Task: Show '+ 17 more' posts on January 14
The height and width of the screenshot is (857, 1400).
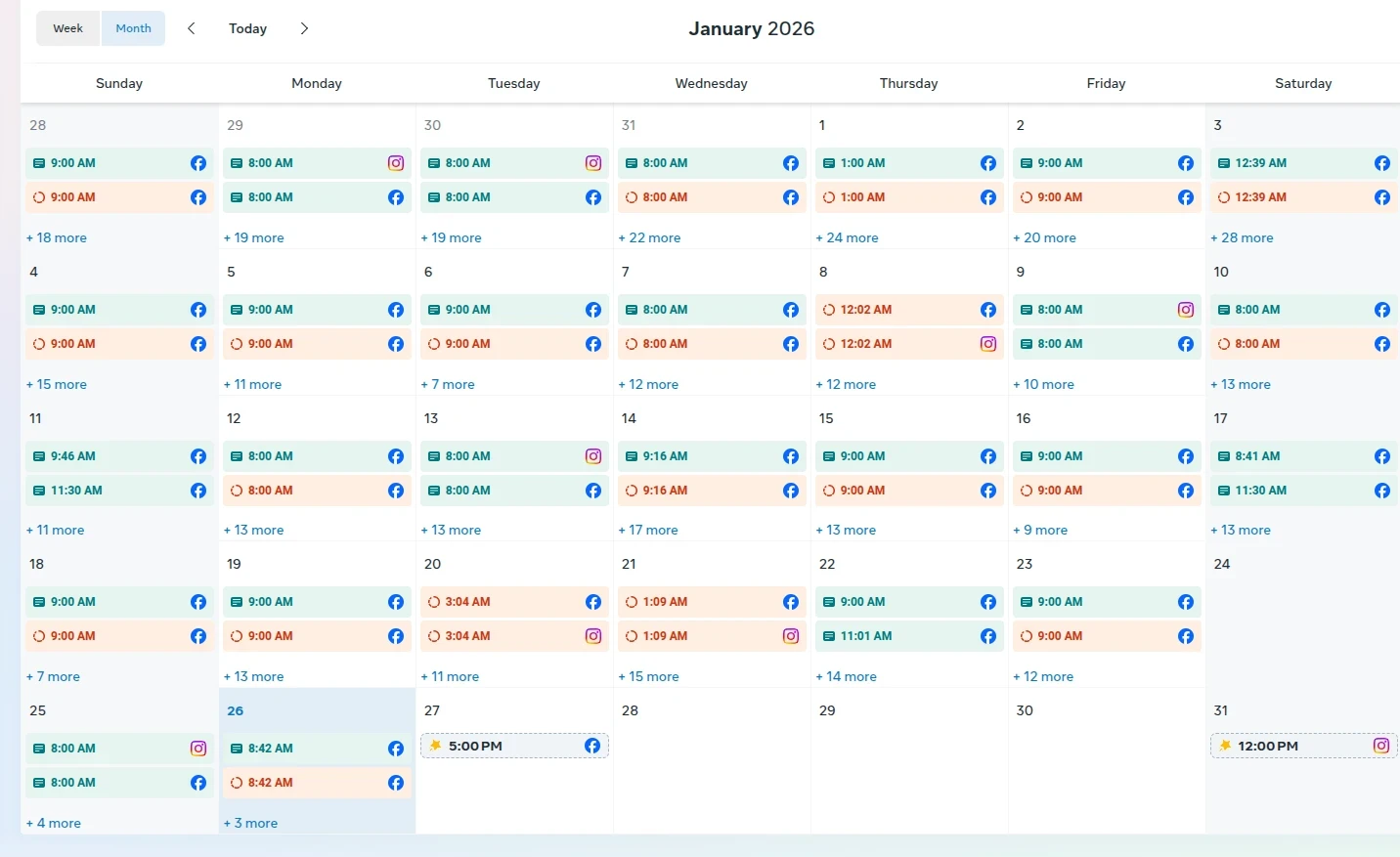Action: (x=648, y=530)
